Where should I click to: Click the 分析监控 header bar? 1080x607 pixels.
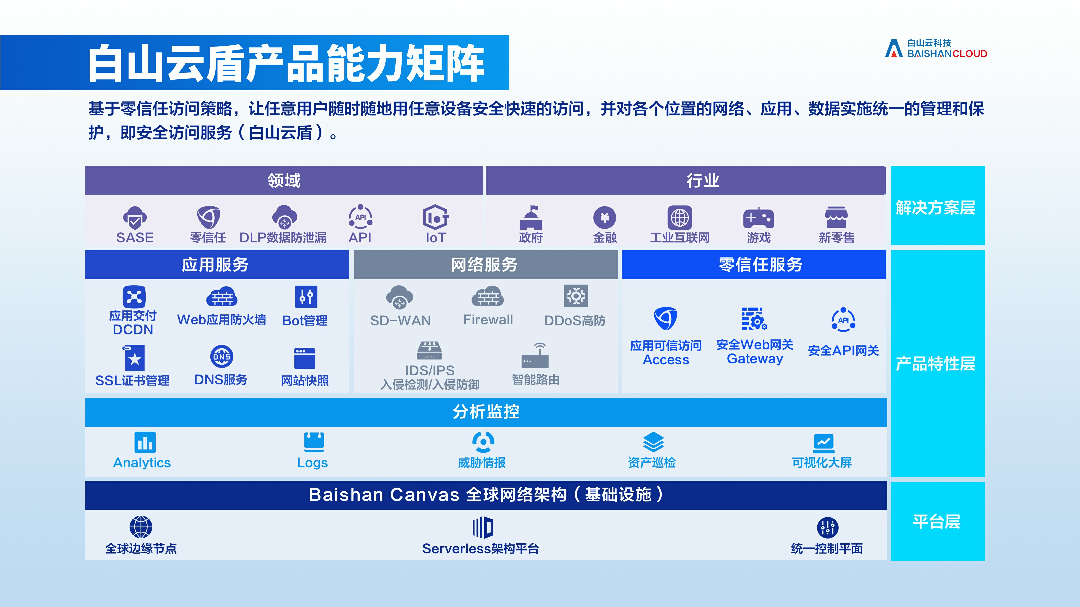tap(486, 412)
